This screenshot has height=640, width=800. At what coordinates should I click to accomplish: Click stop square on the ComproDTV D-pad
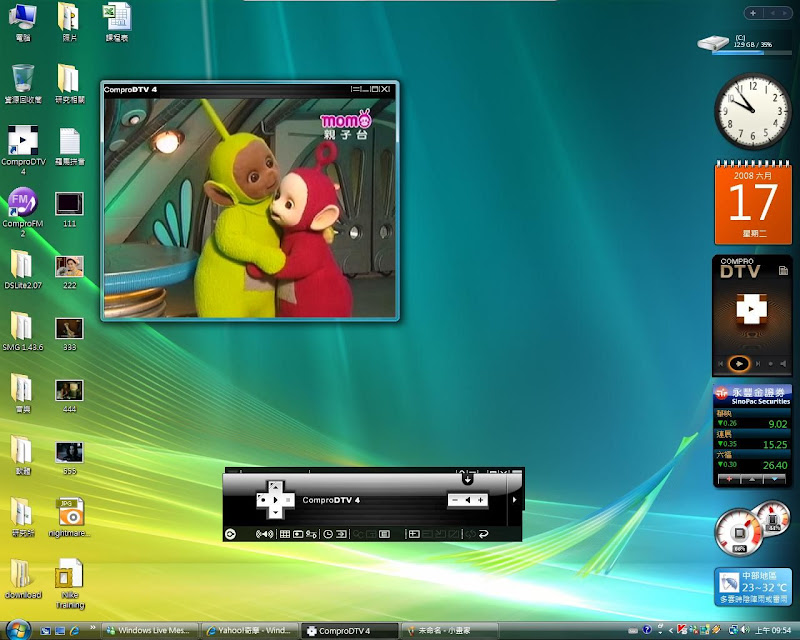[288, 500]
